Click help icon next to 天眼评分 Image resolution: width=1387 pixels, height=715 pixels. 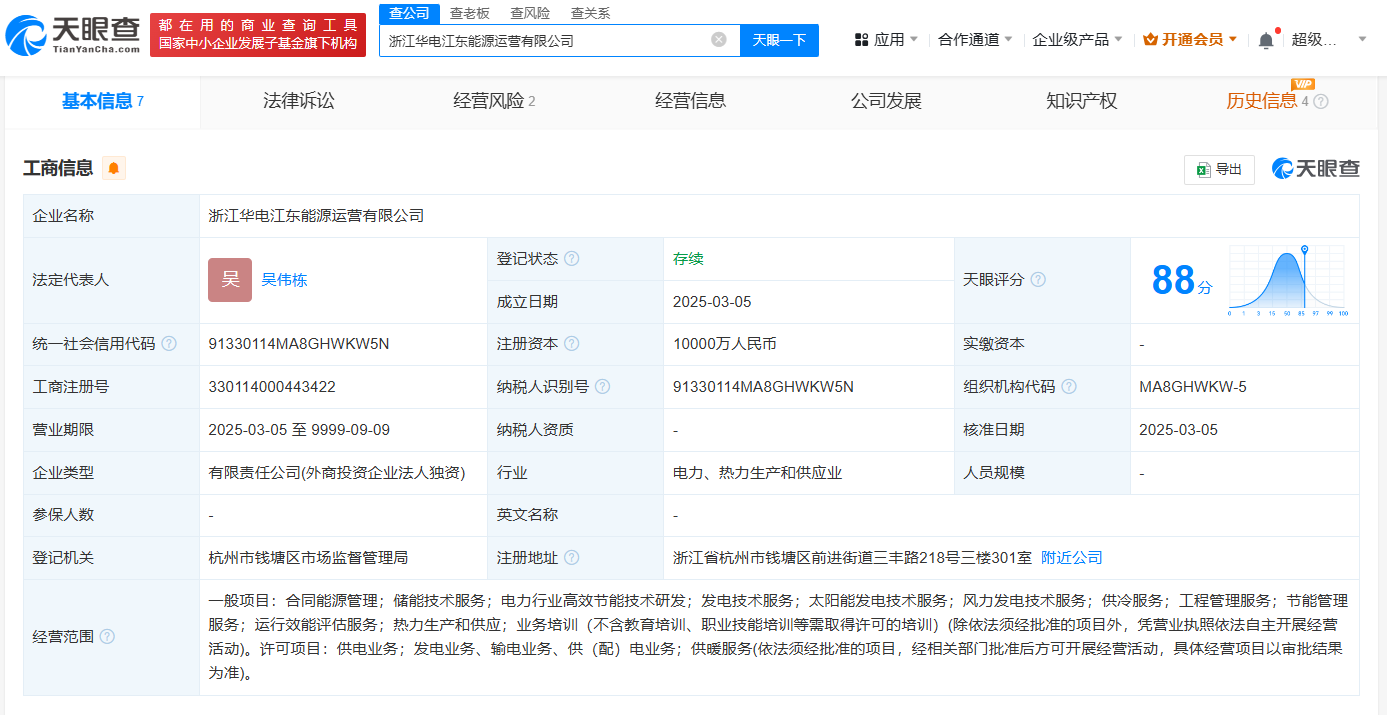click(1038, 280)
